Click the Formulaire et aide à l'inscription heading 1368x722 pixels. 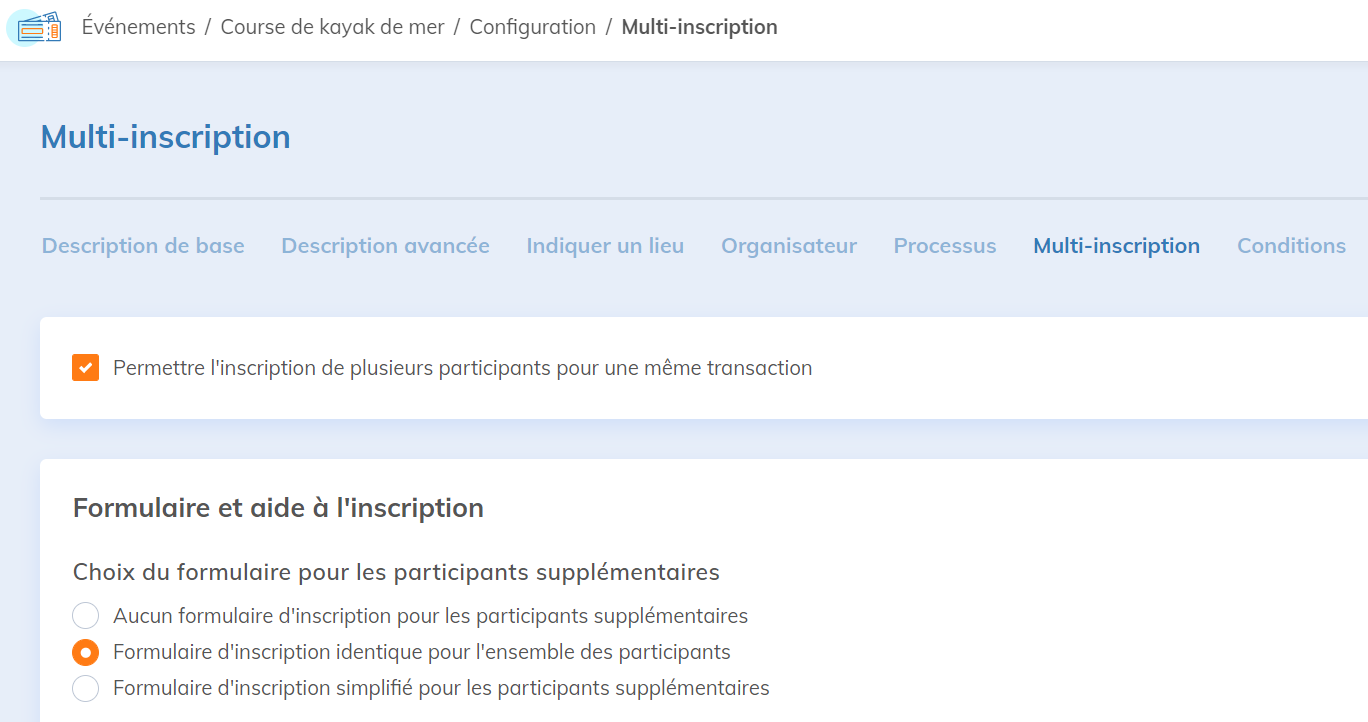(x=278, y=508)
